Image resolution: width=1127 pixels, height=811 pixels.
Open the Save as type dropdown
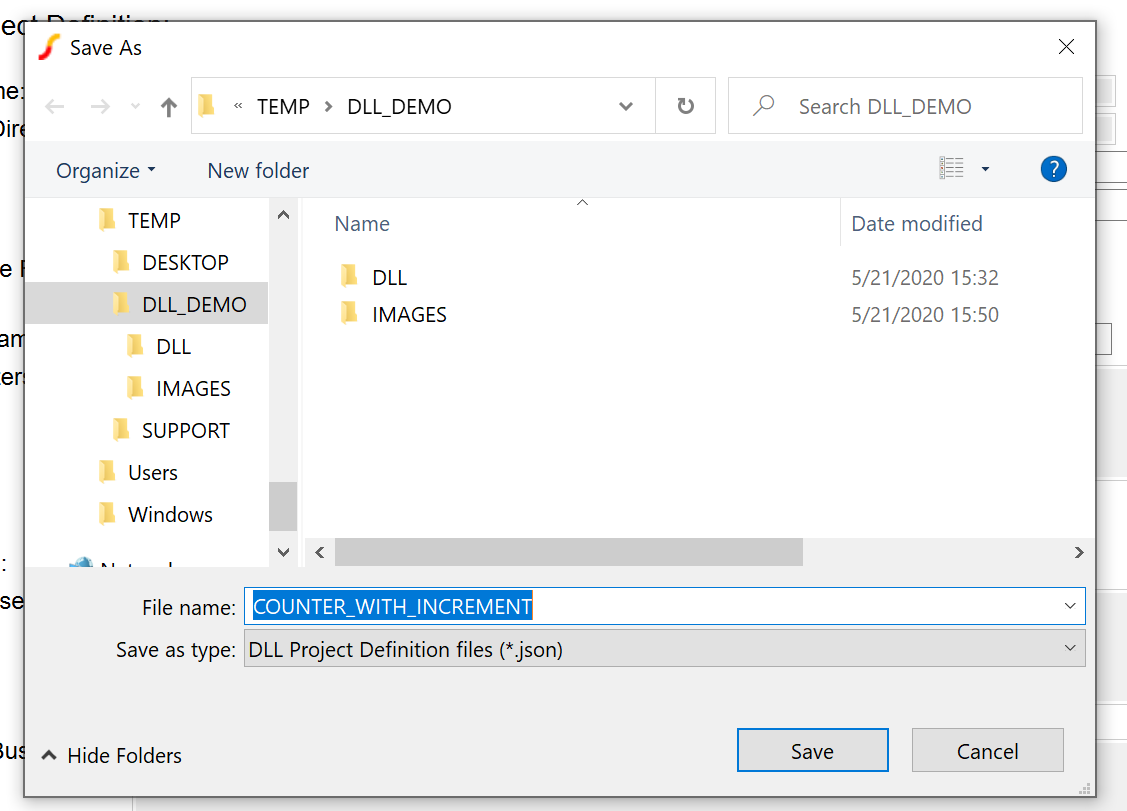1070,649
